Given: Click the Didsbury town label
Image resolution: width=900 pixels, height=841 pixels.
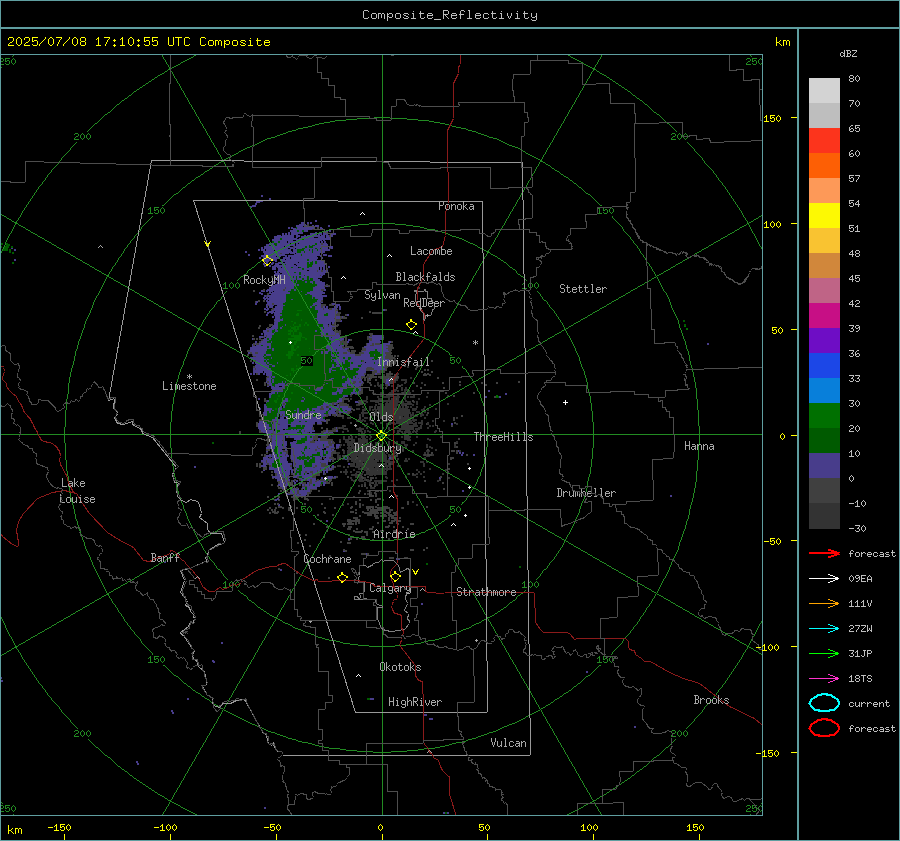Looking at the screenshot, I should (x=378, y=448).
